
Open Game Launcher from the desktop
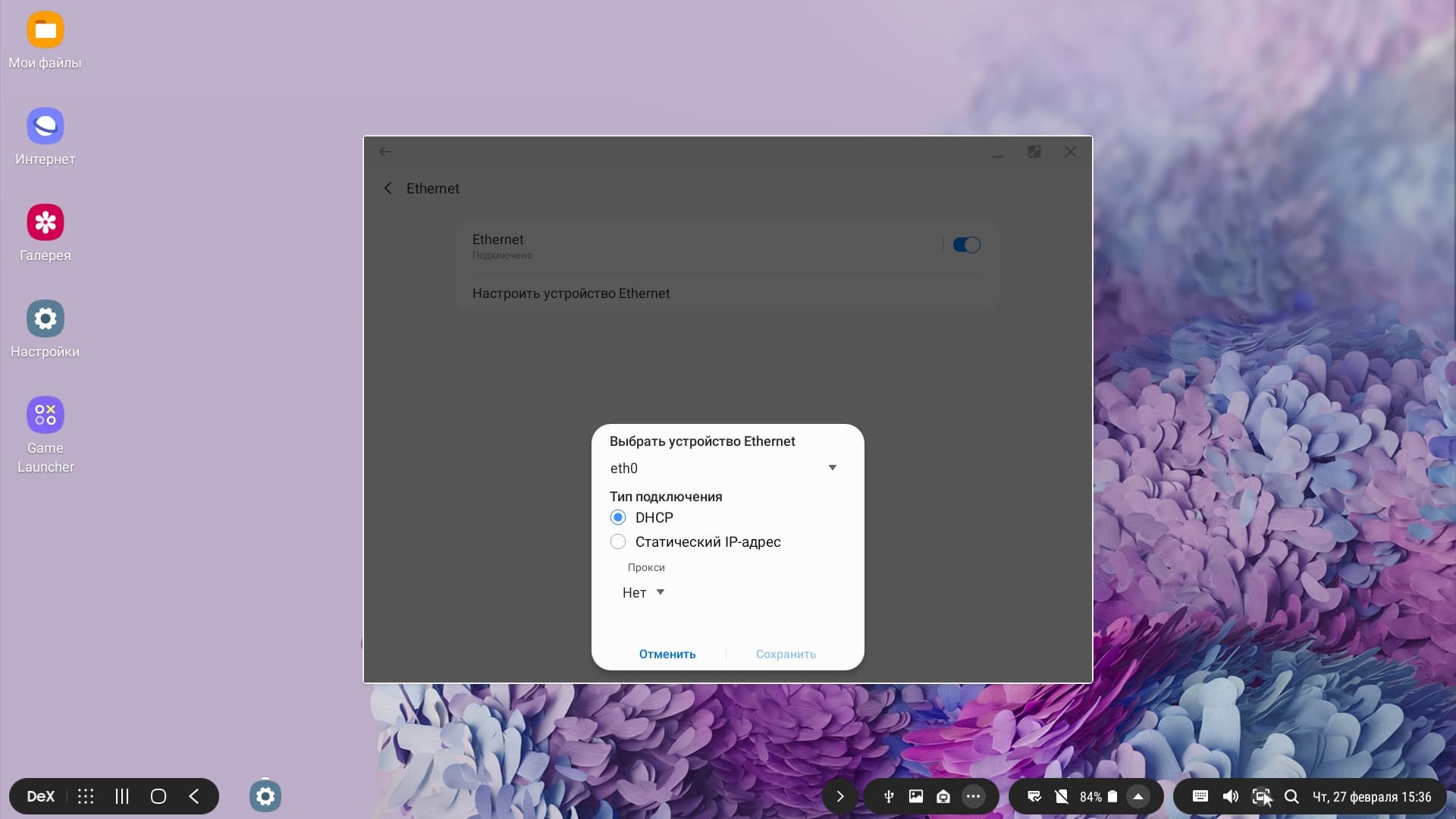click(45, 416)
